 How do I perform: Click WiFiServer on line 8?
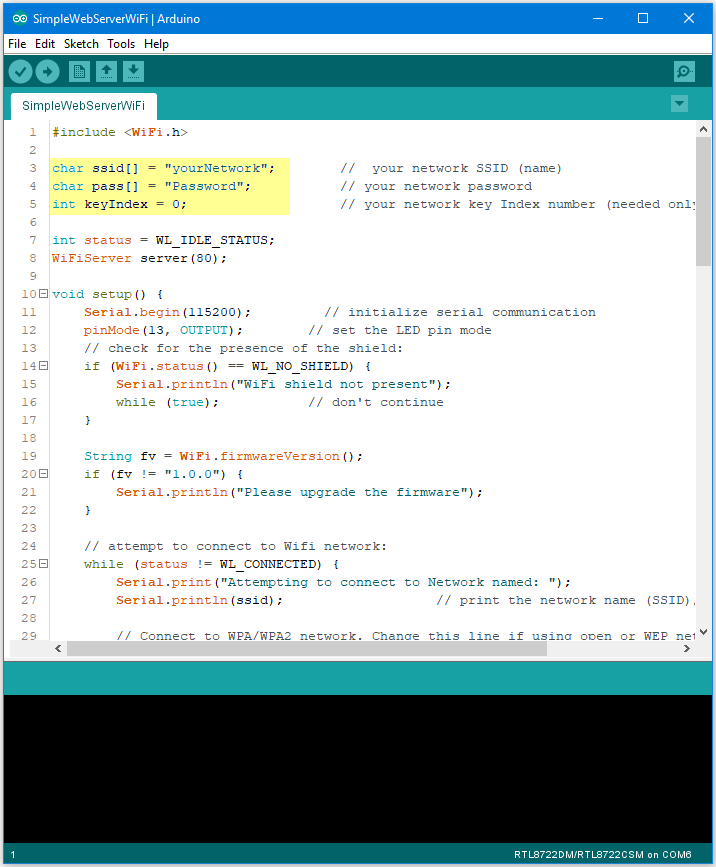point(92,258)
